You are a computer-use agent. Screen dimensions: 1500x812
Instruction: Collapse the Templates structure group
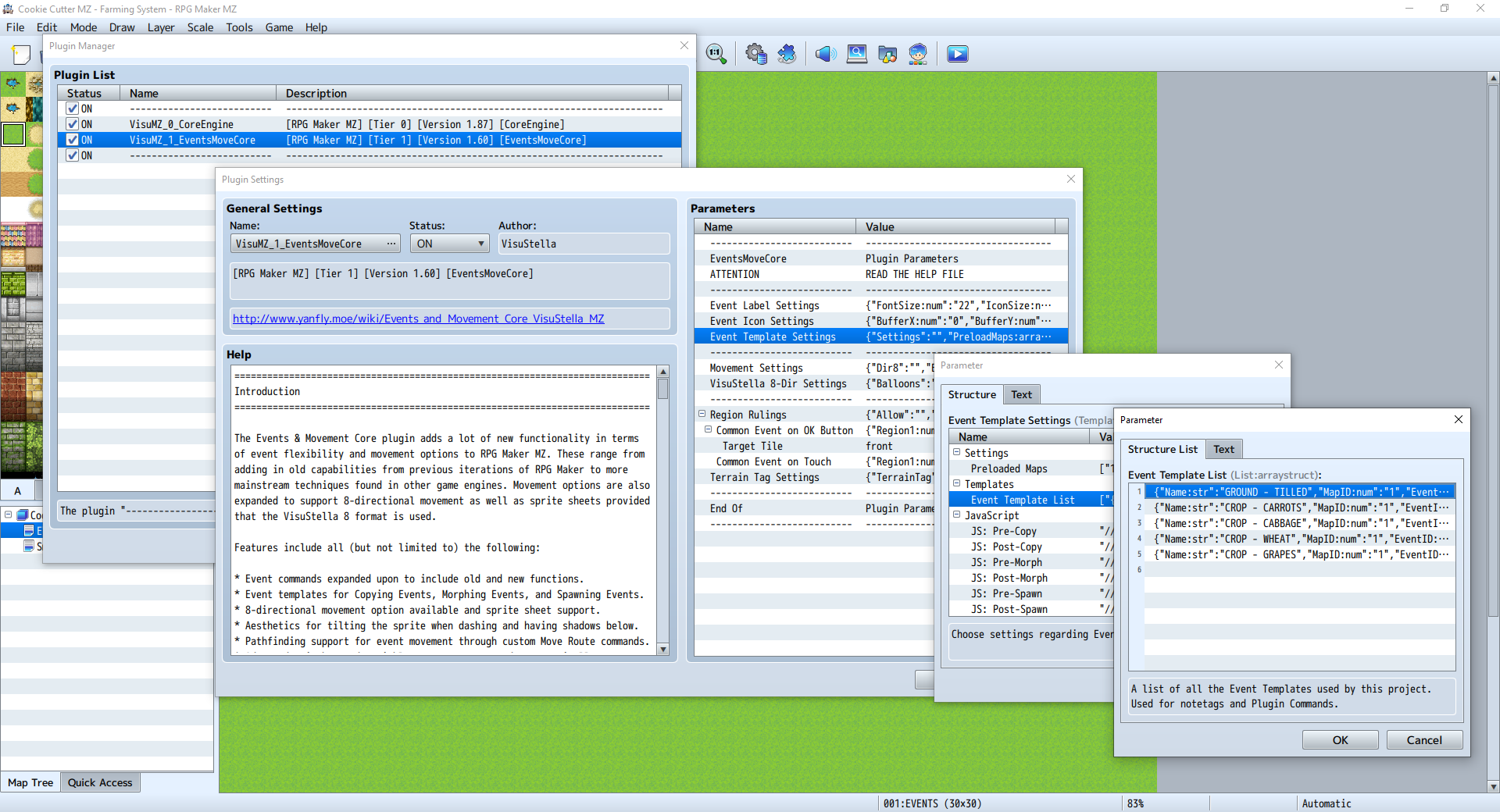(x=956, y=483)
